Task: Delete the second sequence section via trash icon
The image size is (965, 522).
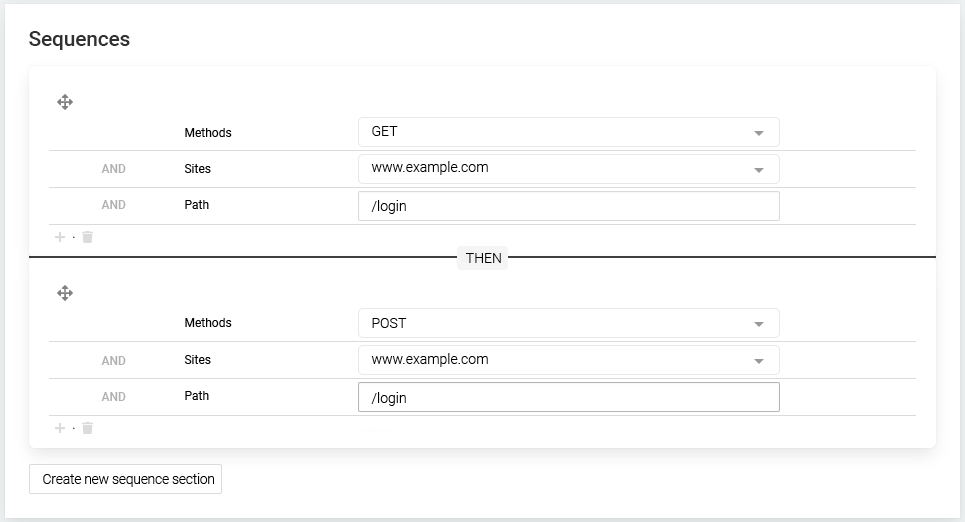Action: pos(87,428)
